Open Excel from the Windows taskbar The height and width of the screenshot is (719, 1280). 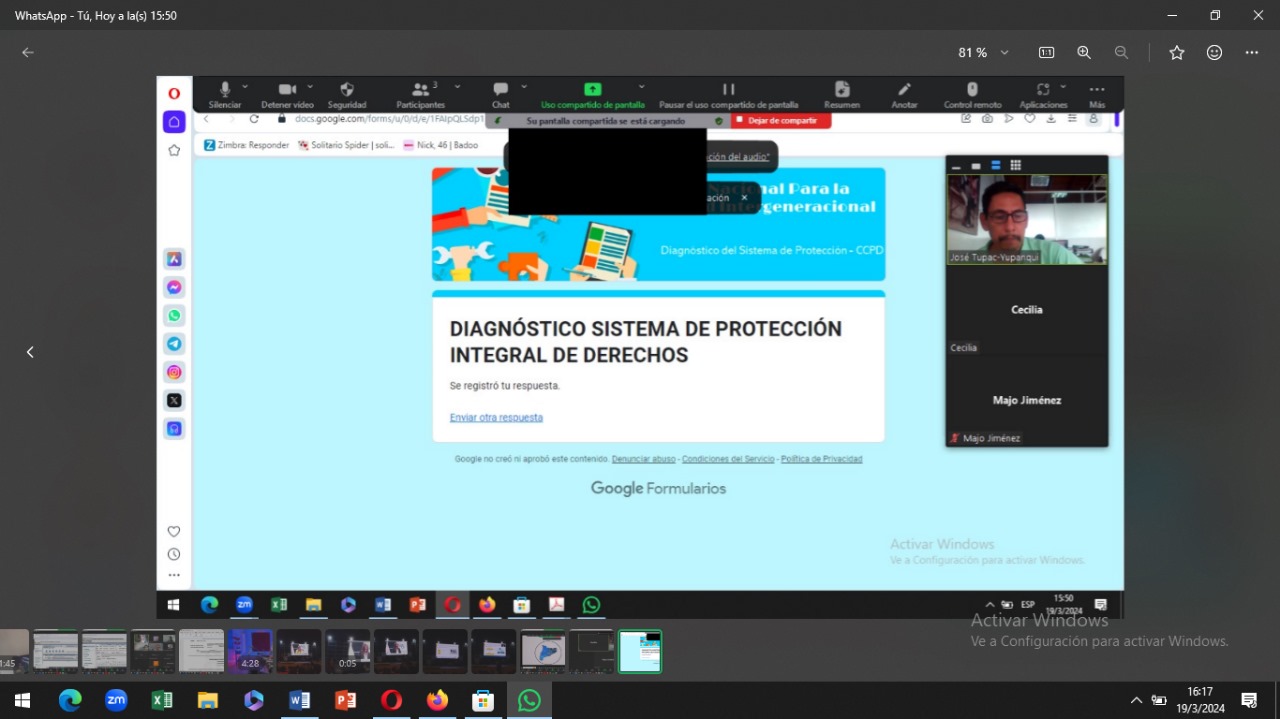click(x=162, y=700)
